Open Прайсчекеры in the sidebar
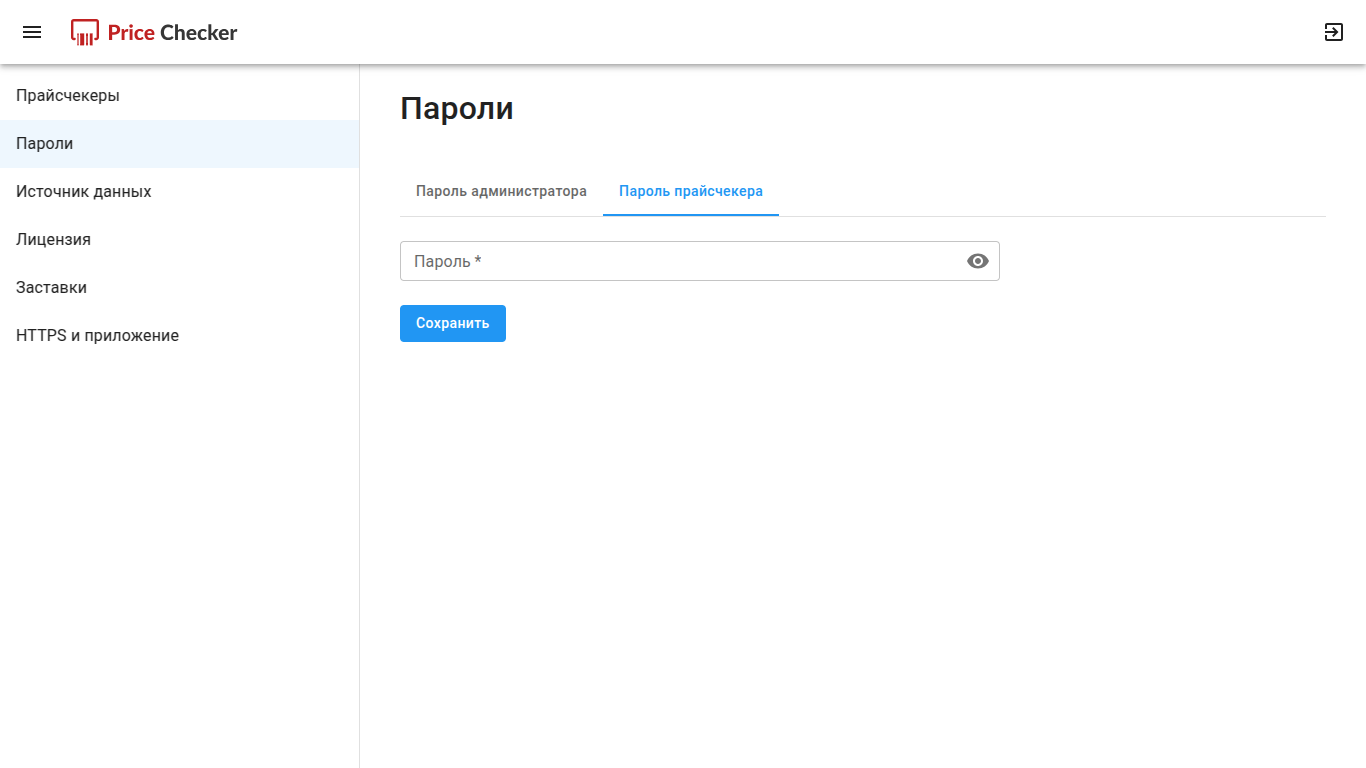The image size is (1366, 768). pyautogui.click(x=180, y=96)
